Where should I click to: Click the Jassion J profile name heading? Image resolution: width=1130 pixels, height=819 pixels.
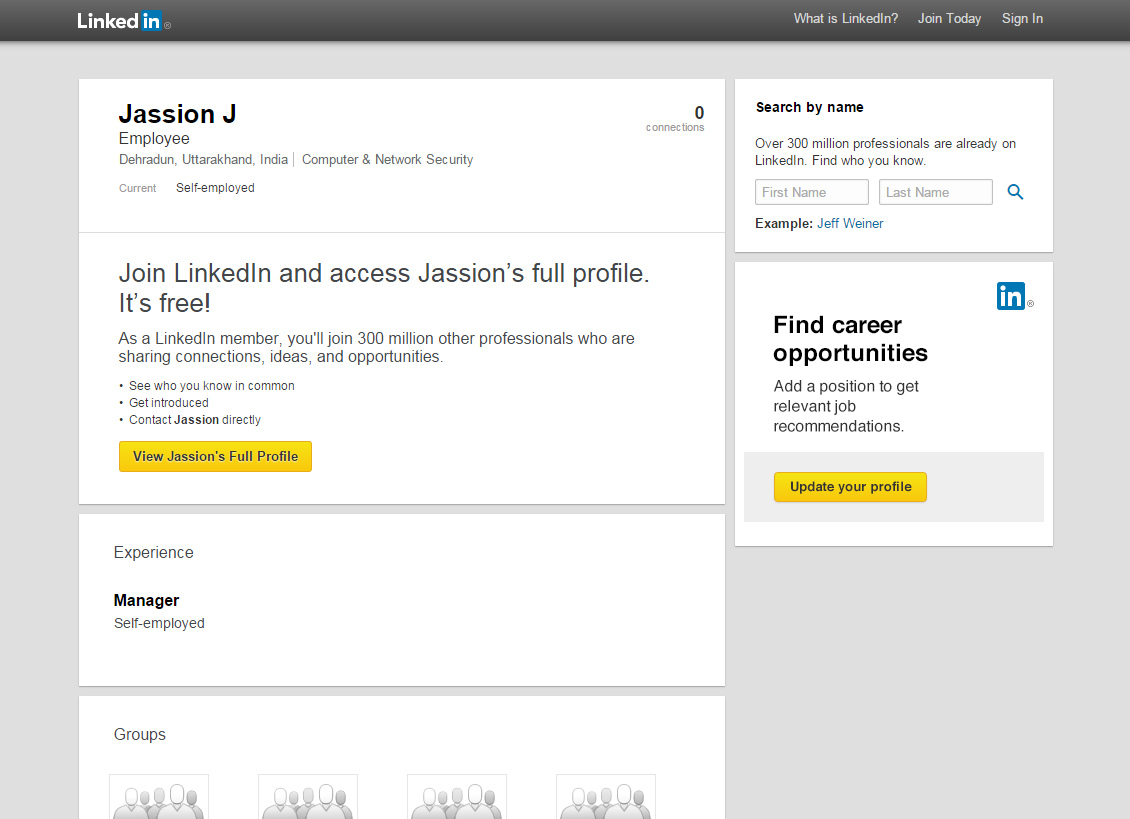coord(177,114)
